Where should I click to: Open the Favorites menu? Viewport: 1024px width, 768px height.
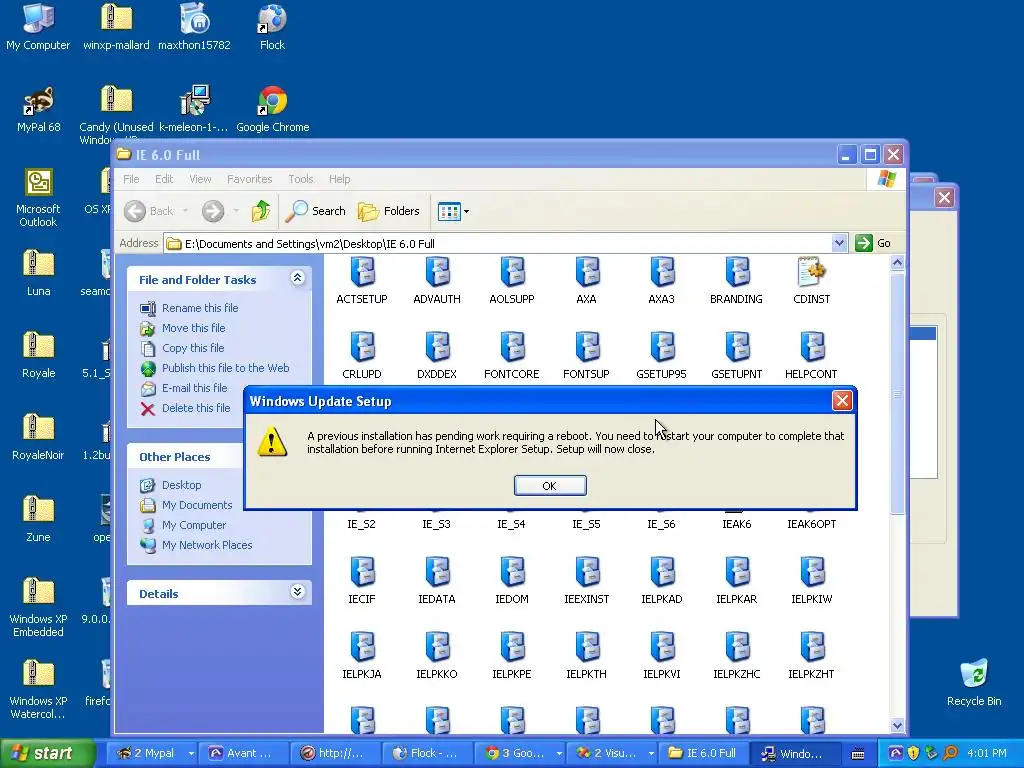coord(249,179)
